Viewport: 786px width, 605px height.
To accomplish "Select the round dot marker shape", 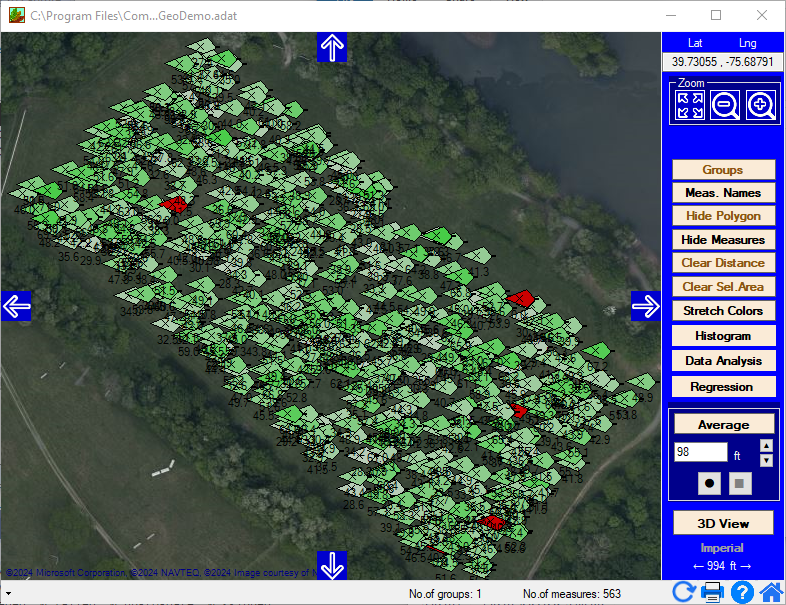I will (709, 483).
